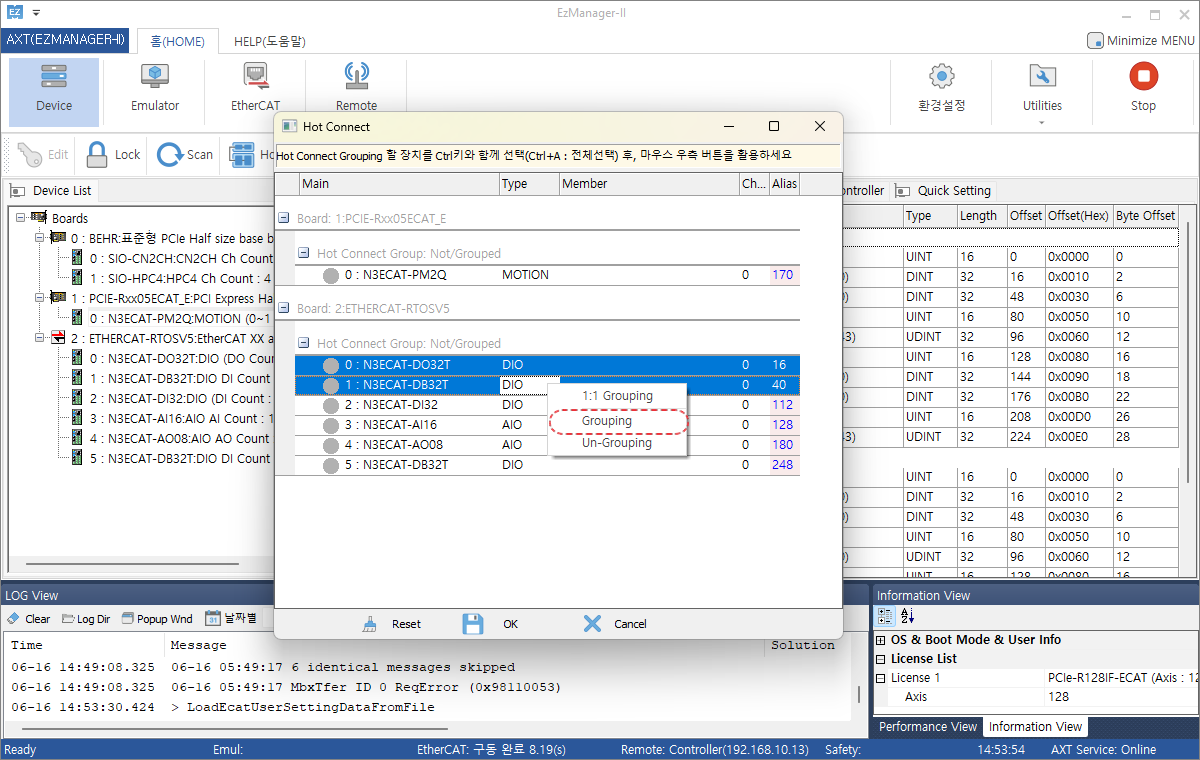Switch Information View to categorized layout
1200x760 pixels.
(x=886, y=616)
